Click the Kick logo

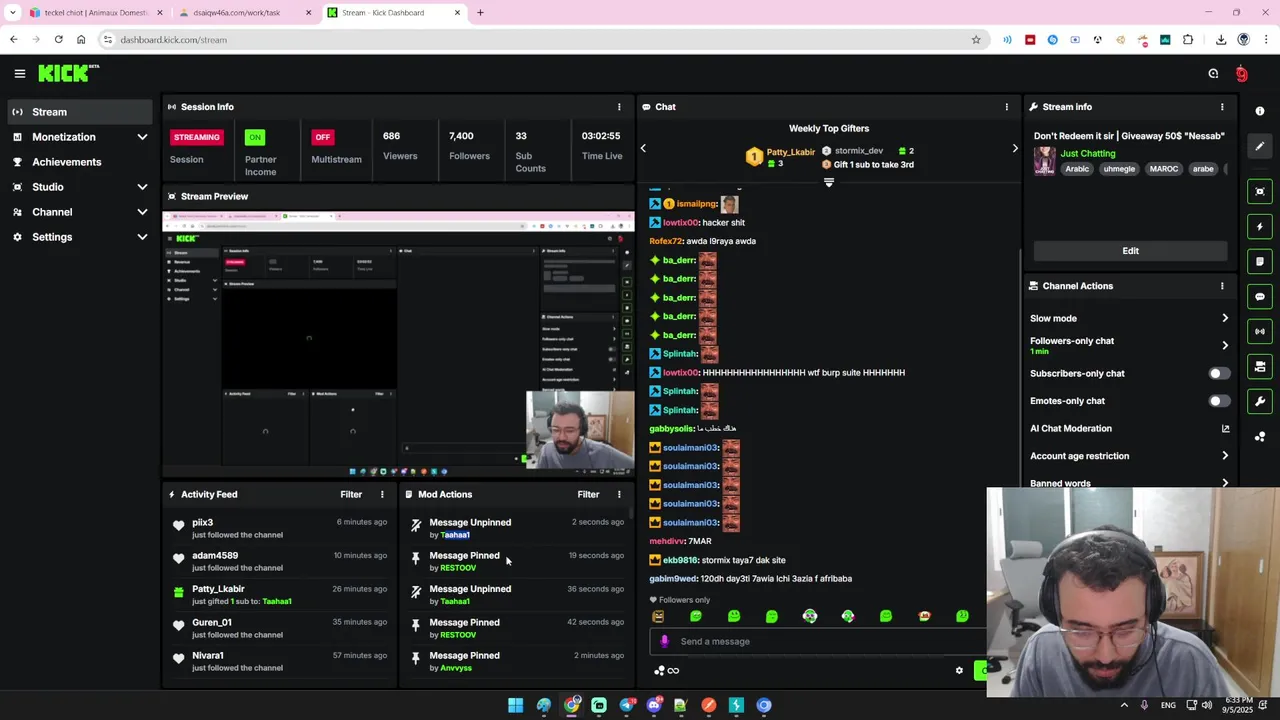(68, 73)
